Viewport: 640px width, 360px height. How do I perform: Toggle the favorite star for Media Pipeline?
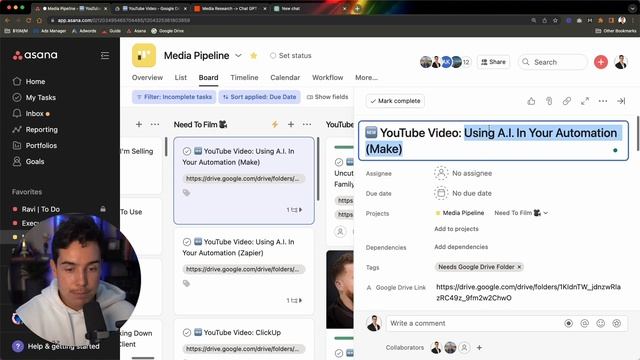[253, 56]
